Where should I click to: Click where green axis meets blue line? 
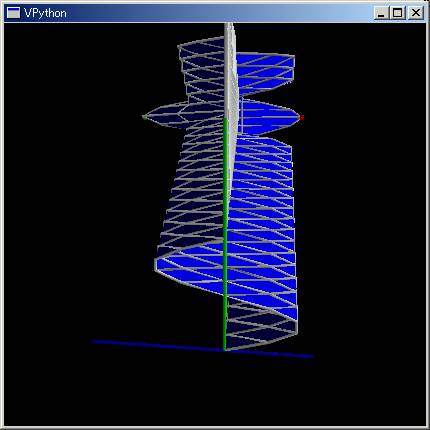point(225,350)
